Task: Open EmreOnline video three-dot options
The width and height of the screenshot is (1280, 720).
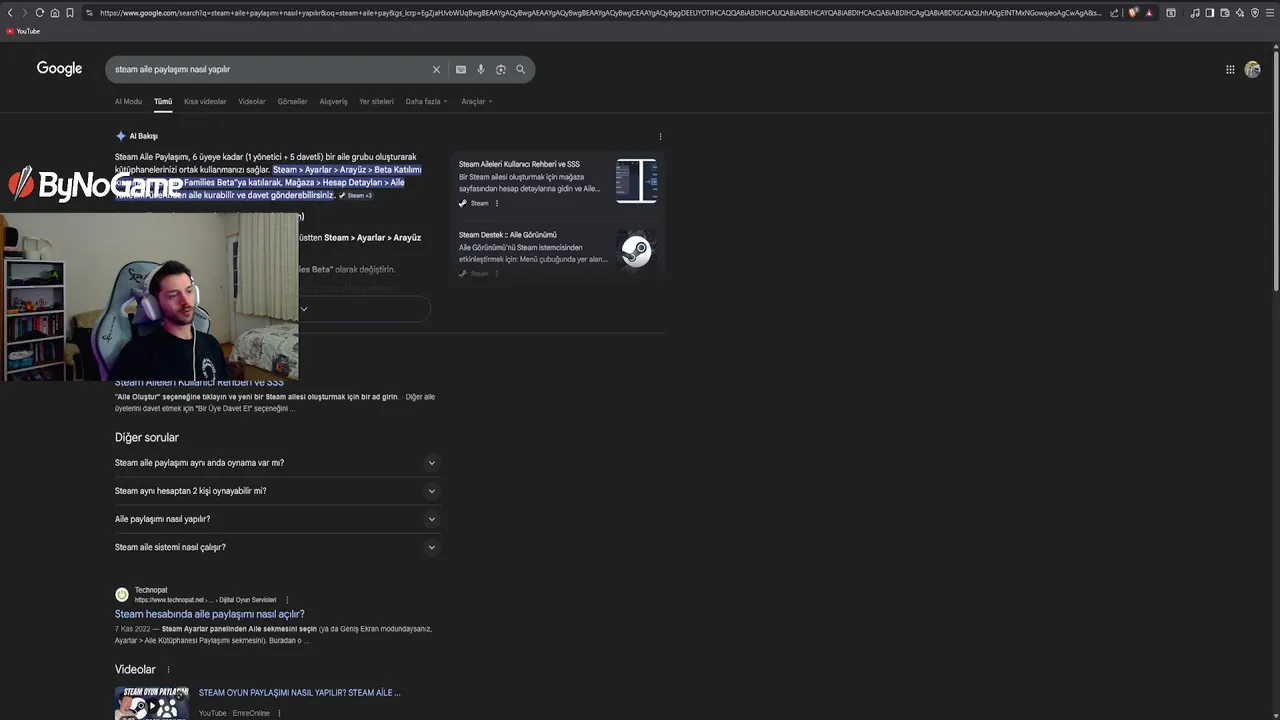Action: [279, 713]
